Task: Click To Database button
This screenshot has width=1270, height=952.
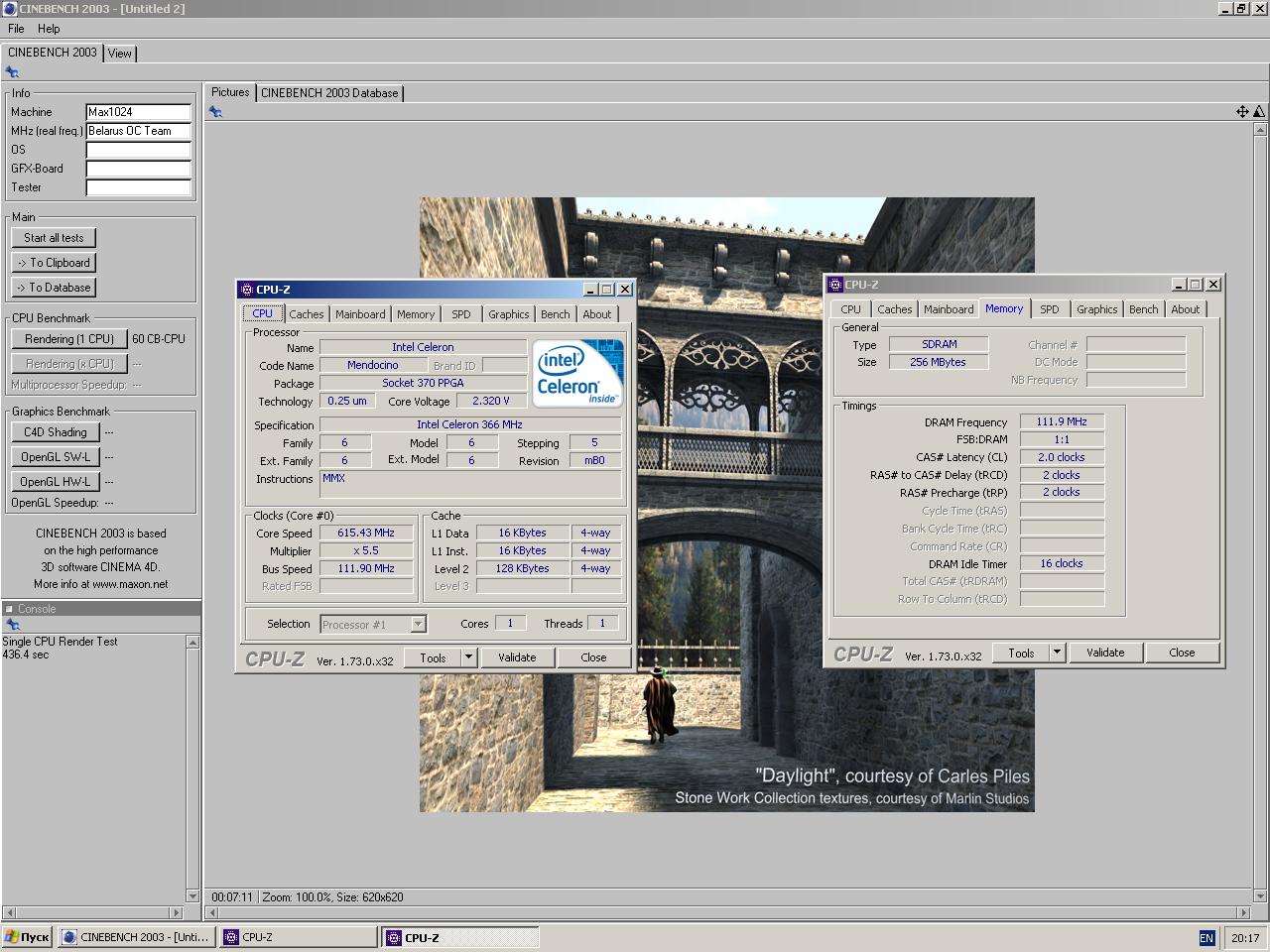Action: (x=54, y=288)
